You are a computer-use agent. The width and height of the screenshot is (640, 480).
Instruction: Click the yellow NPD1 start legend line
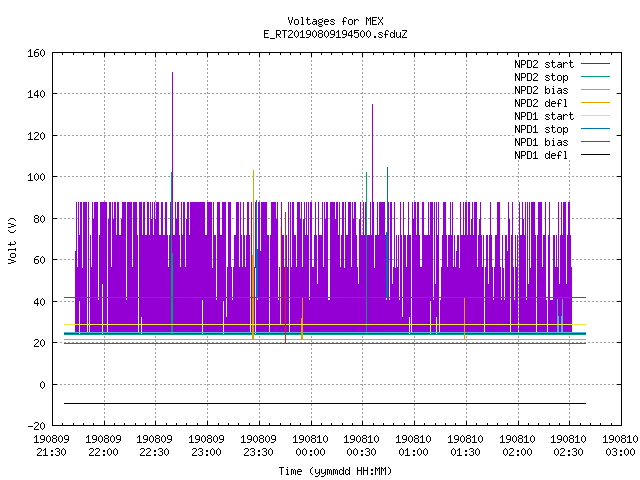pos(596,116)
